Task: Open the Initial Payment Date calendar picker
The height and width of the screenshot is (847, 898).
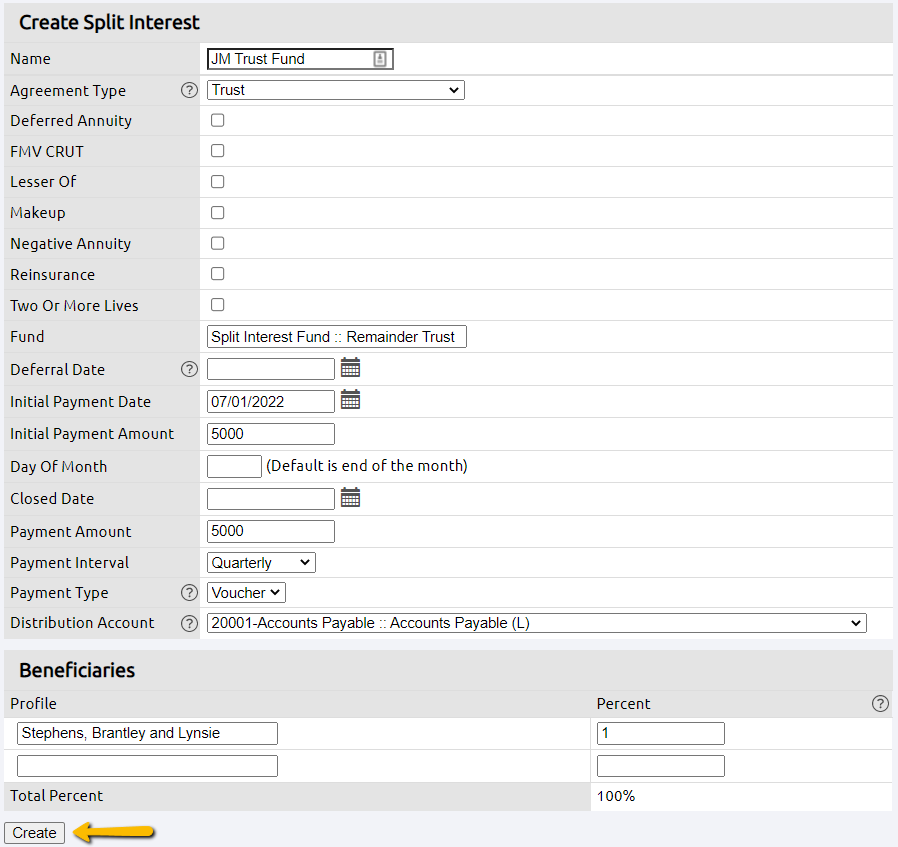Action: (x=350, y=399)
